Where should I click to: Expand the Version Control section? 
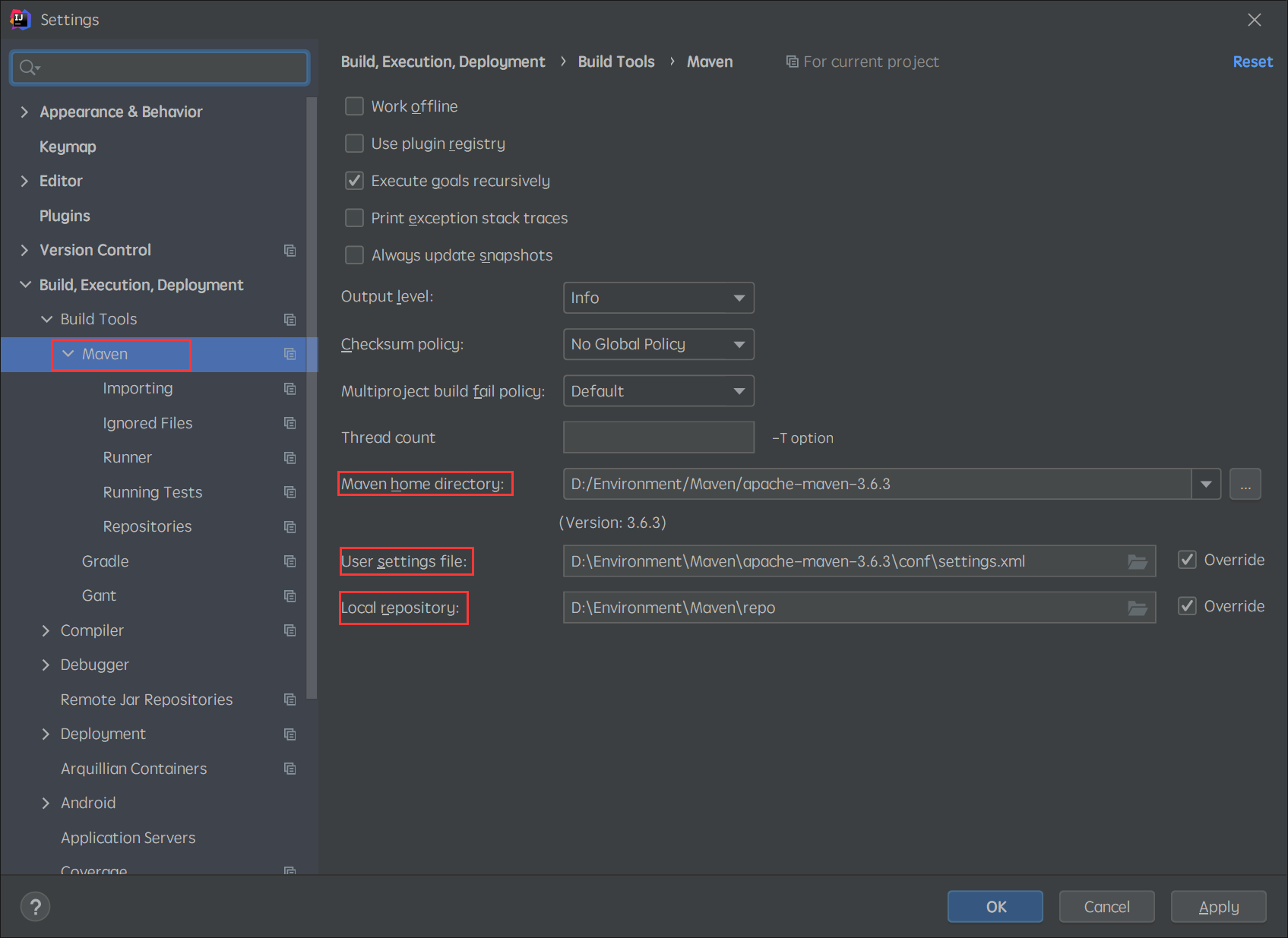24,250
